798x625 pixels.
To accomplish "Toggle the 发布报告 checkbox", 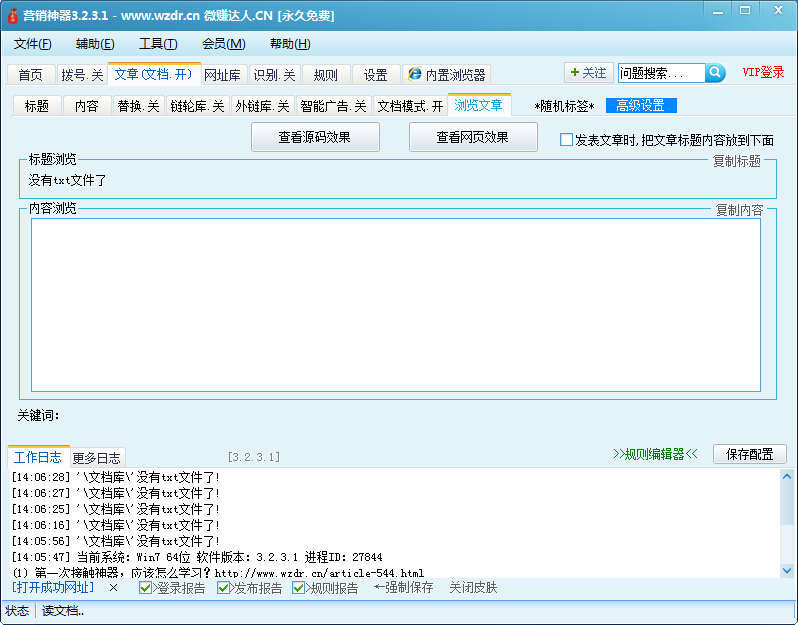I will coord(223,588).
